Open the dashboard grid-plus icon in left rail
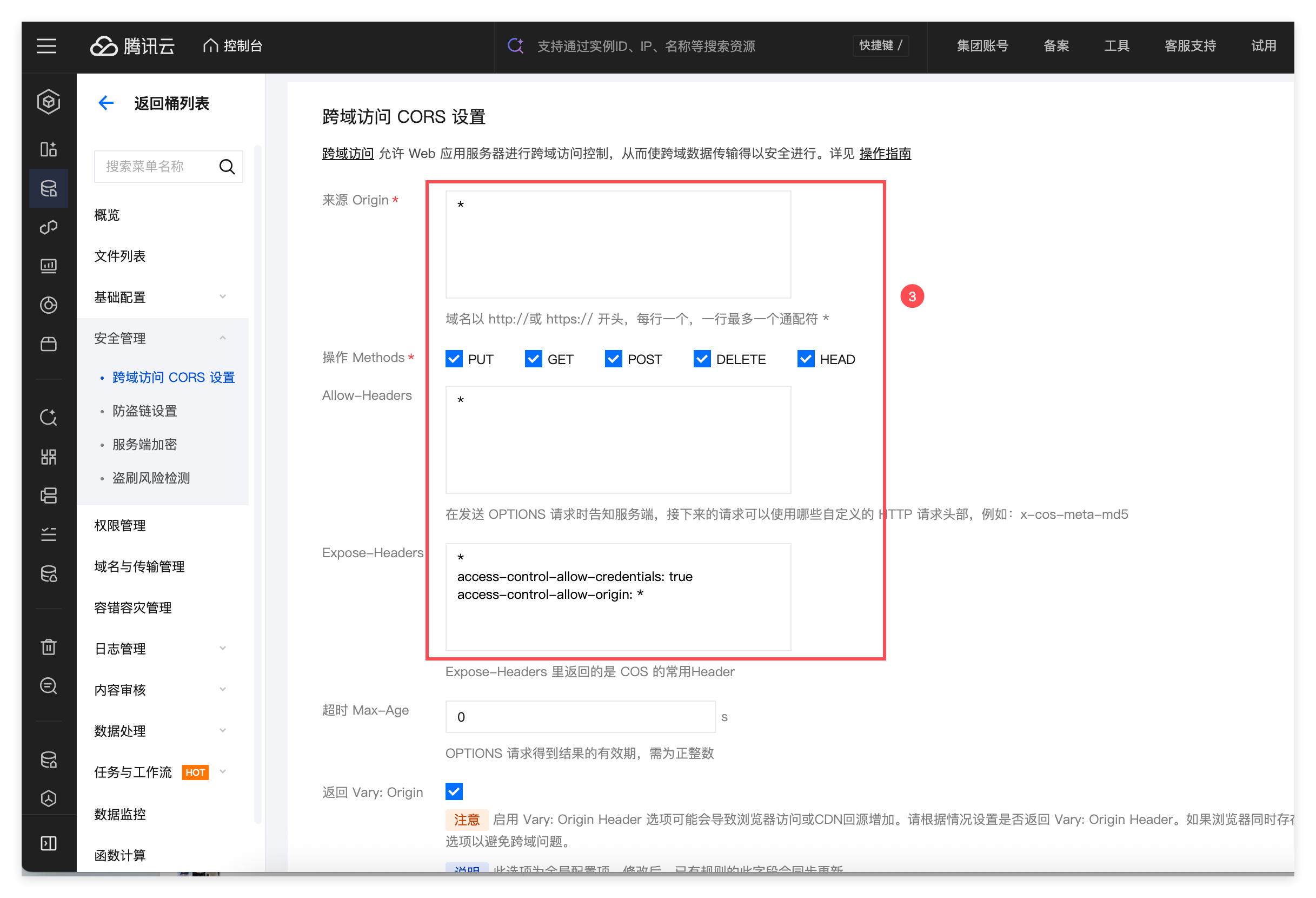 tap(49, 149)
